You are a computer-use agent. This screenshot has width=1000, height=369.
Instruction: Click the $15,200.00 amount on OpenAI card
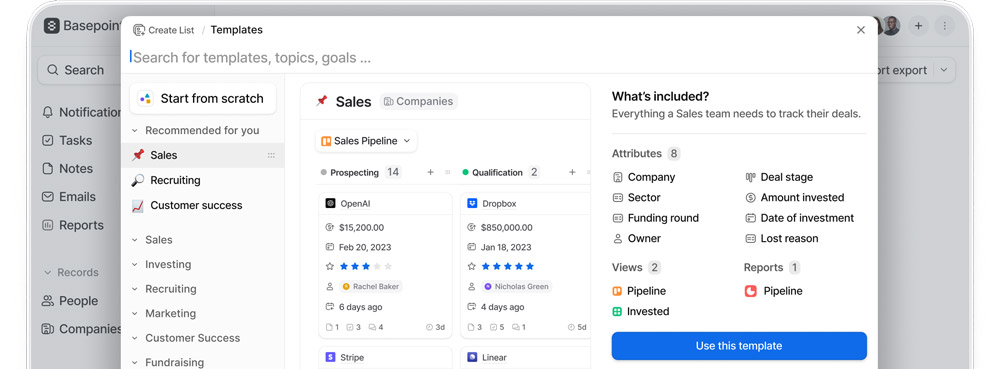(x=362, y=228)
